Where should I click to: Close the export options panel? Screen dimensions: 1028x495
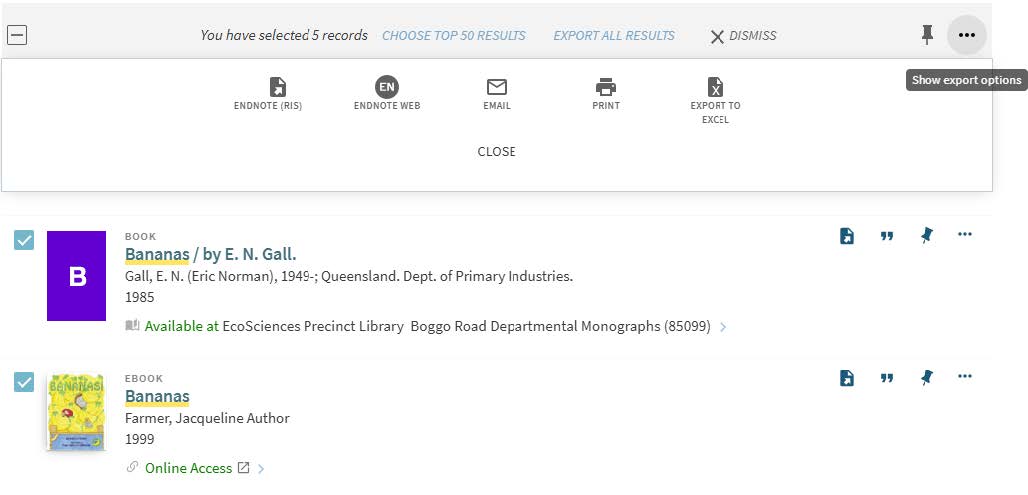click(x=496, y=152)
